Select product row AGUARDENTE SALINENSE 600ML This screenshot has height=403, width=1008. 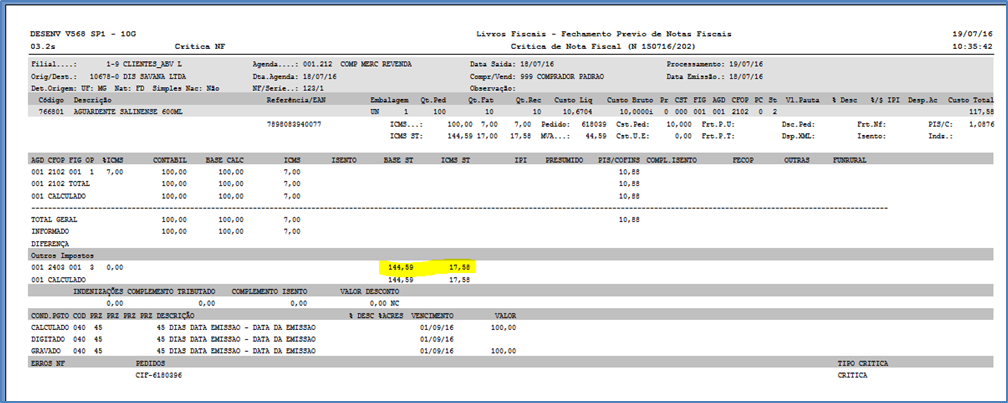tap(124, 112)
